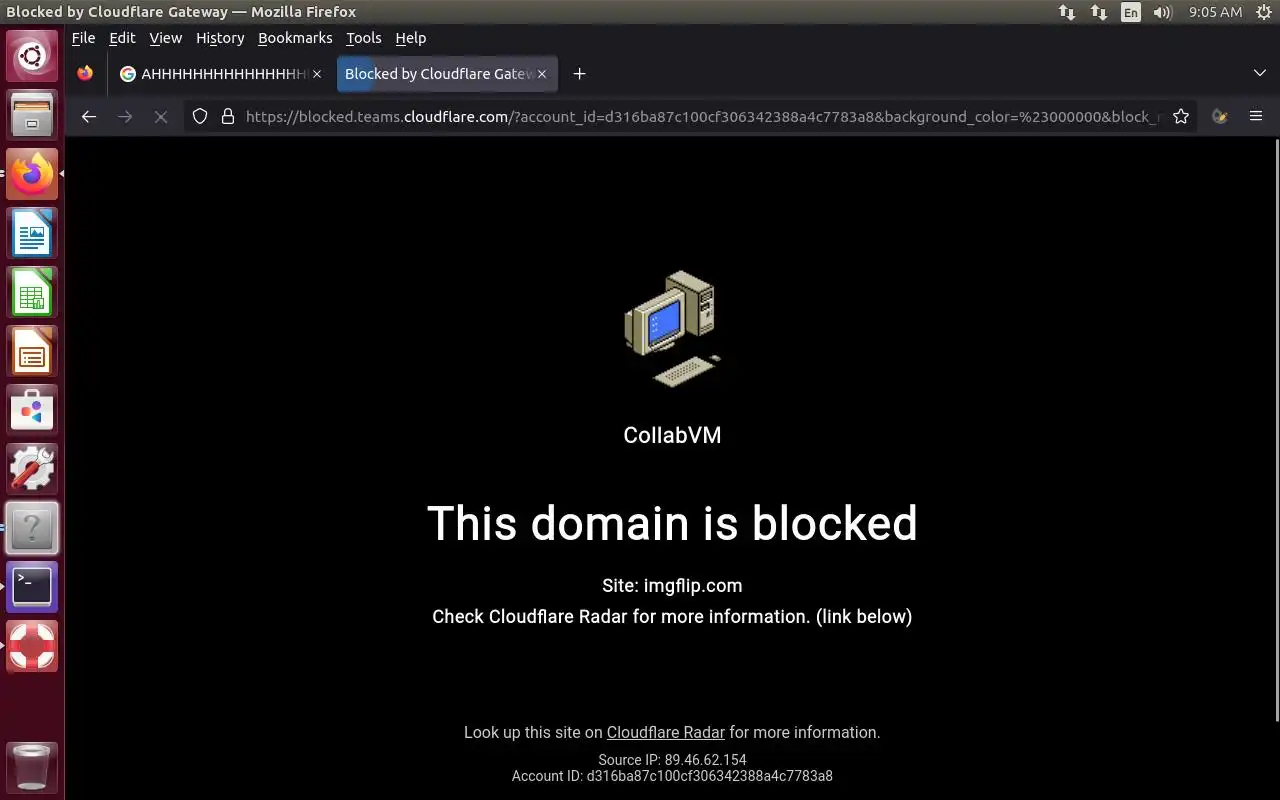Viewport: 1280px width, 800px height.
Task: Launch LibreOffice Calc from the dock
Action: [x=32, y=293]
